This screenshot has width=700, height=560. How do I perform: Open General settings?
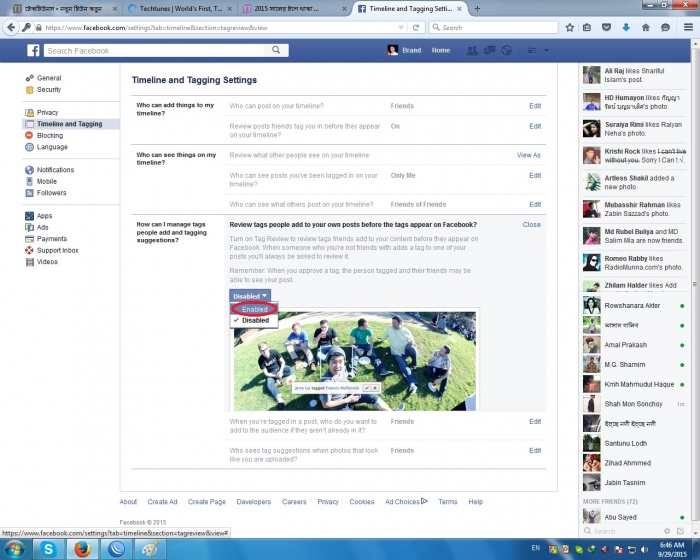pos(49,78)
